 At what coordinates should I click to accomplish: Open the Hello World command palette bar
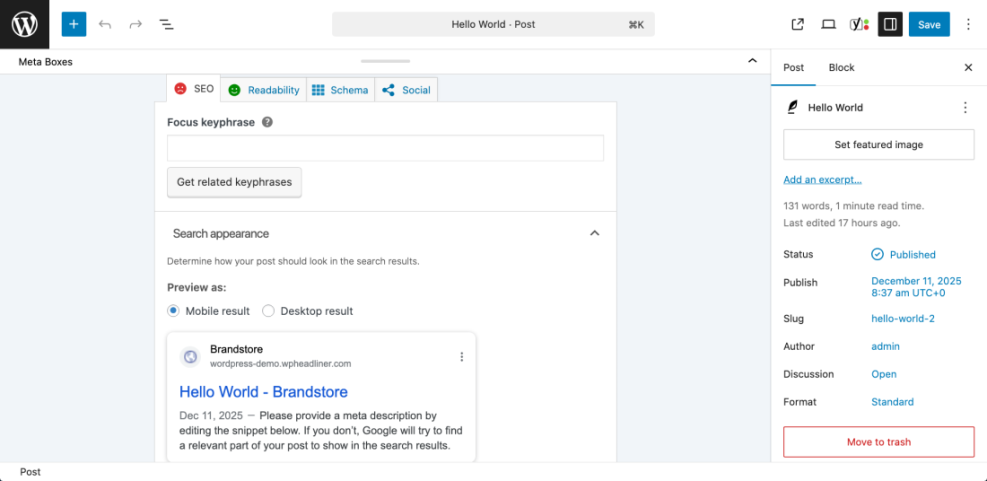click(493, 25)
